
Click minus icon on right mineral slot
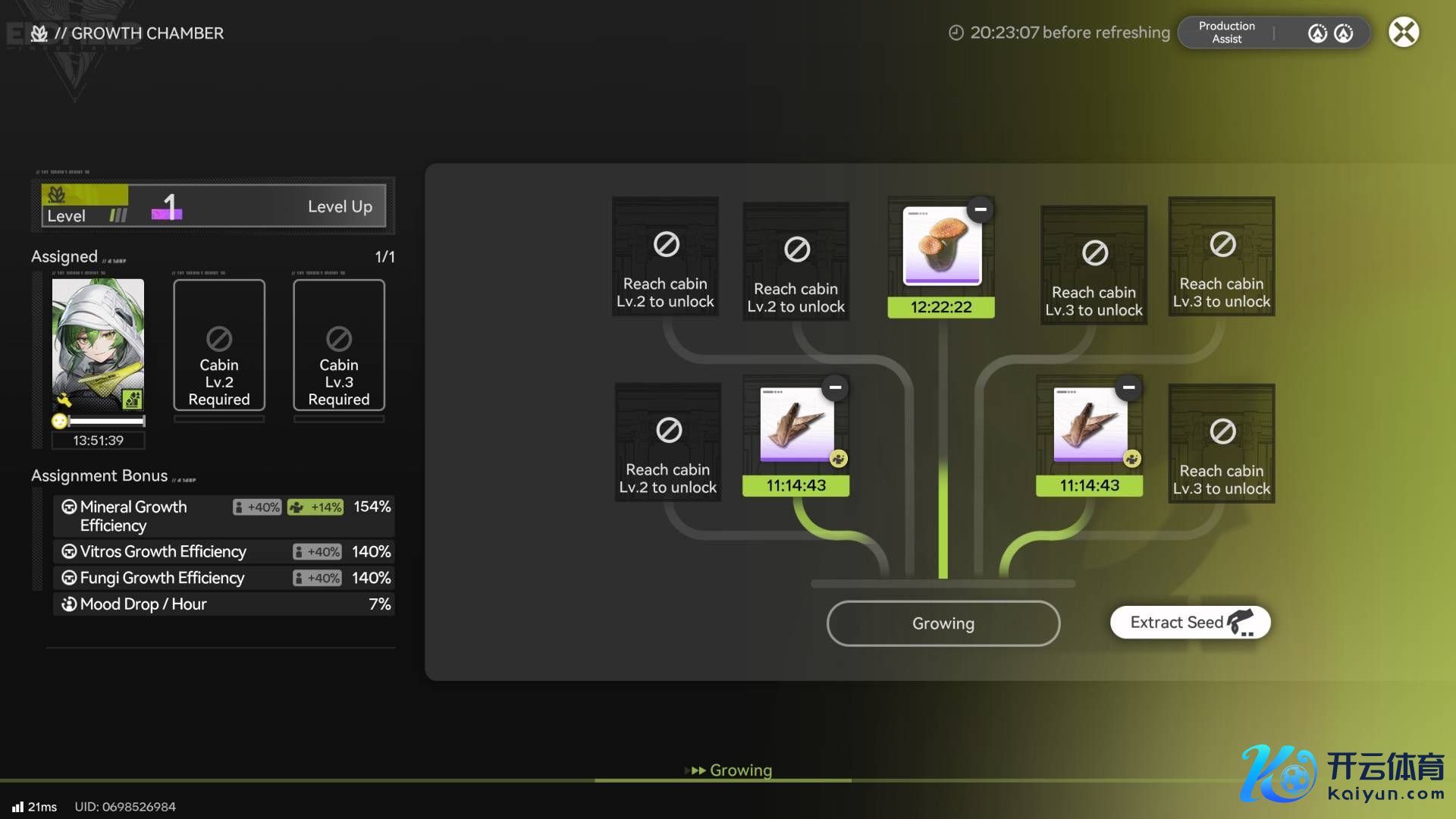(x=1128, y=388)
